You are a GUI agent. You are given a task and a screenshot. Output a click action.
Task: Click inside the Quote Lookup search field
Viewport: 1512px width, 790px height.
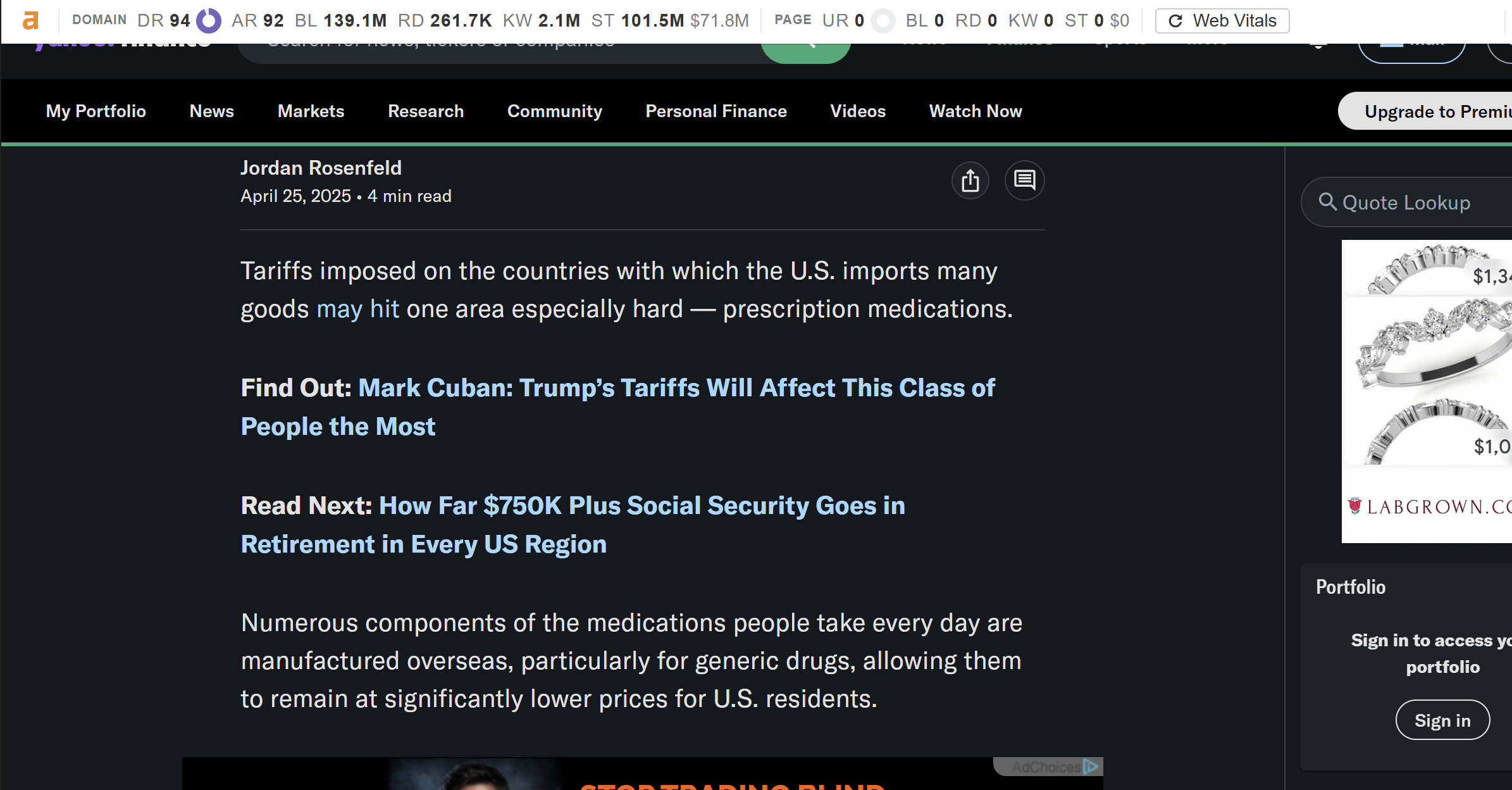point(1411,202)
